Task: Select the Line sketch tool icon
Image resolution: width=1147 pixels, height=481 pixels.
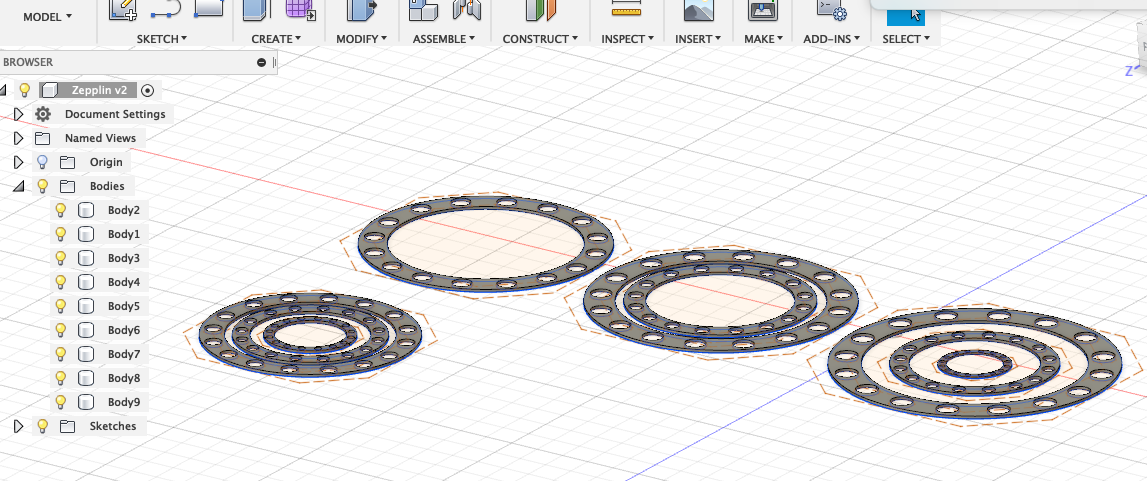Action: coord(165,10)
